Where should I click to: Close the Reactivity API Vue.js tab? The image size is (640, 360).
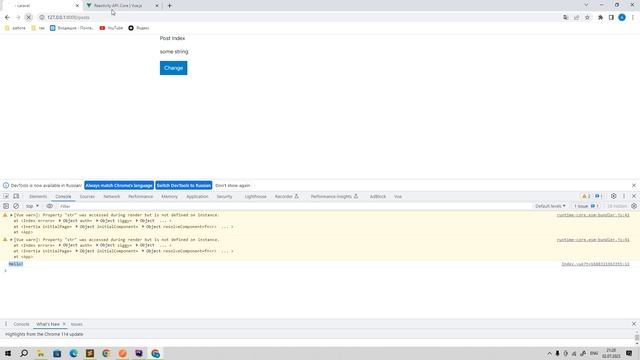[x=157, y=6]
